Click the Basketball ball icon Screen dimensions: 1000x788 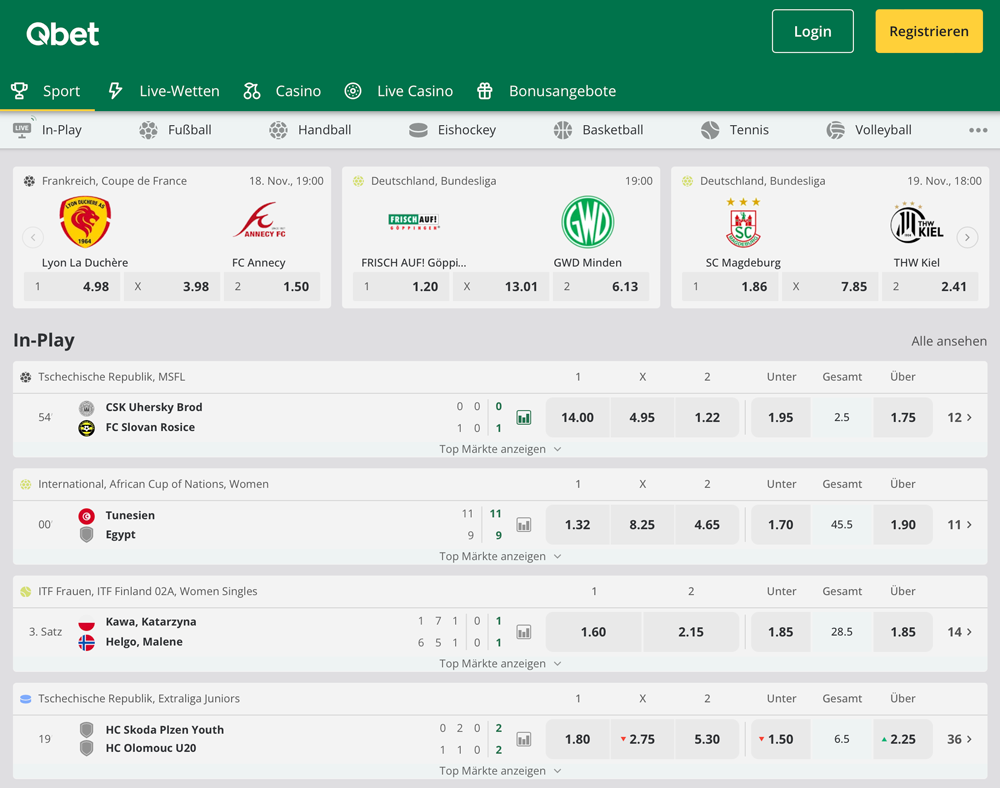562,130
